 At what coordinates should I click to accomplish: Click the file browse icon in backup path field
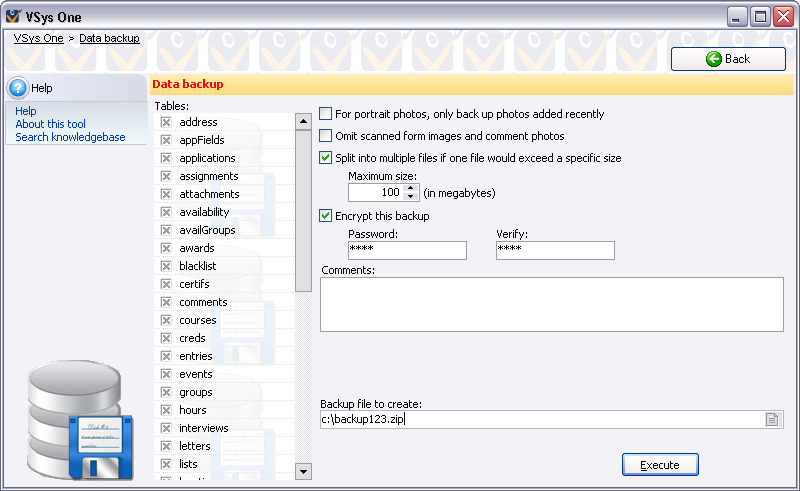pos(772,420)
